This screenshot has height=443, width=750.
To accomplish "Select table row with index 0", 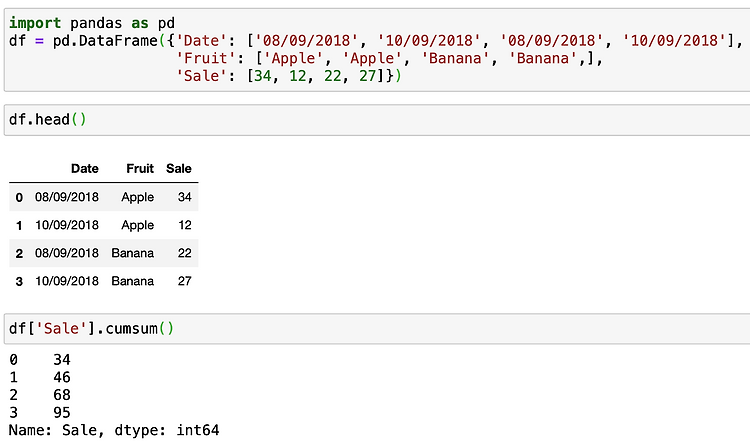I will pos(103,197).
